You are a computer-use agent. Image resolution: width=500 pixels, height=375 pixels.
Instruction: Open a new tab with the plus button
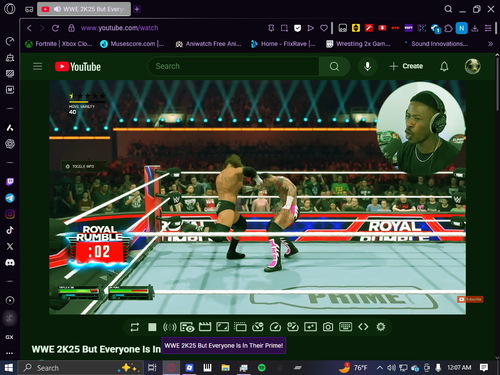pyautogui.click(x=137, y=9)
